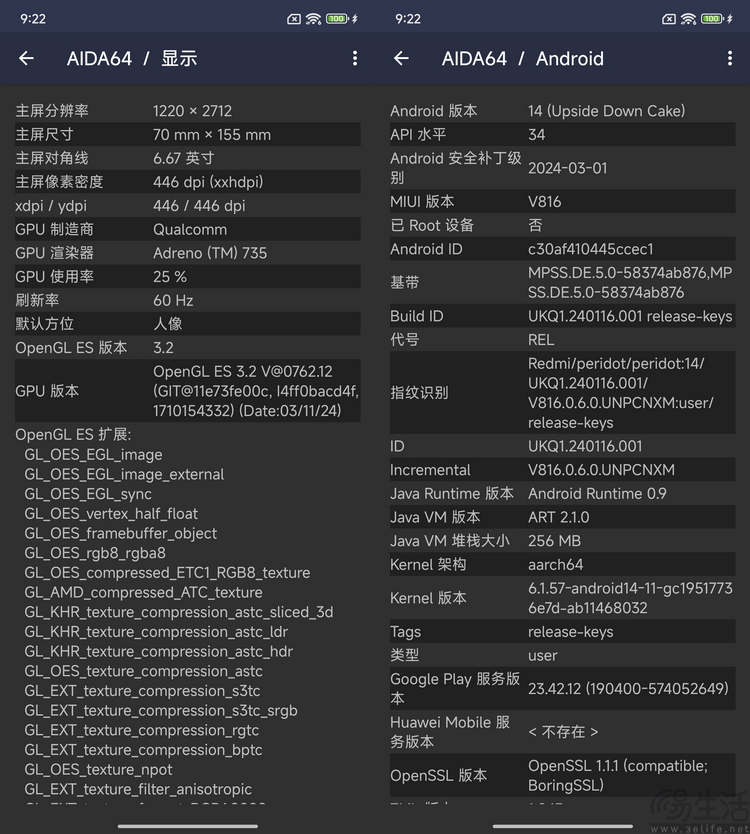Tap Wi-Fi icon in left status bar

click(x=313, y=19)
